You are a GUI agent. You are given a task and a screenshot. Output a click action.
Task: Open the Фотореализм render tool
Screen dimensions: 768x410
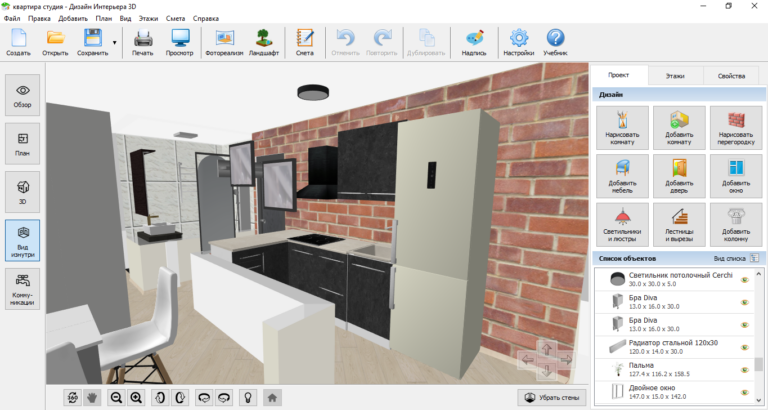coord(224,43)
